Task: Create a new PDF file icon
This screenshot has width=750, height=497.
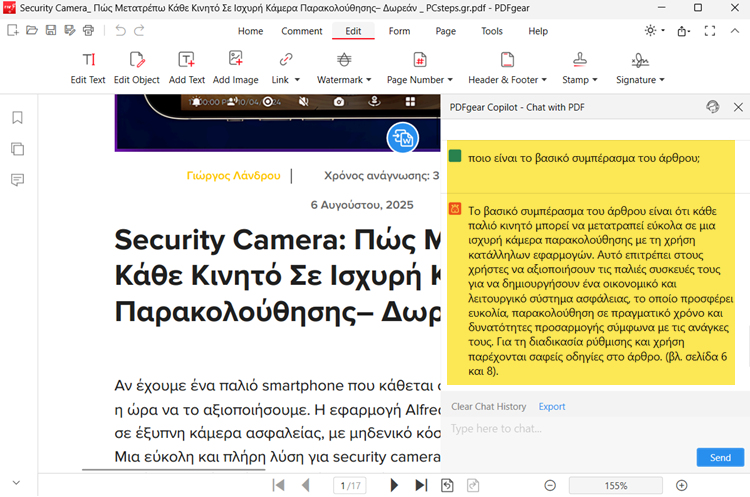Action: 13,31
